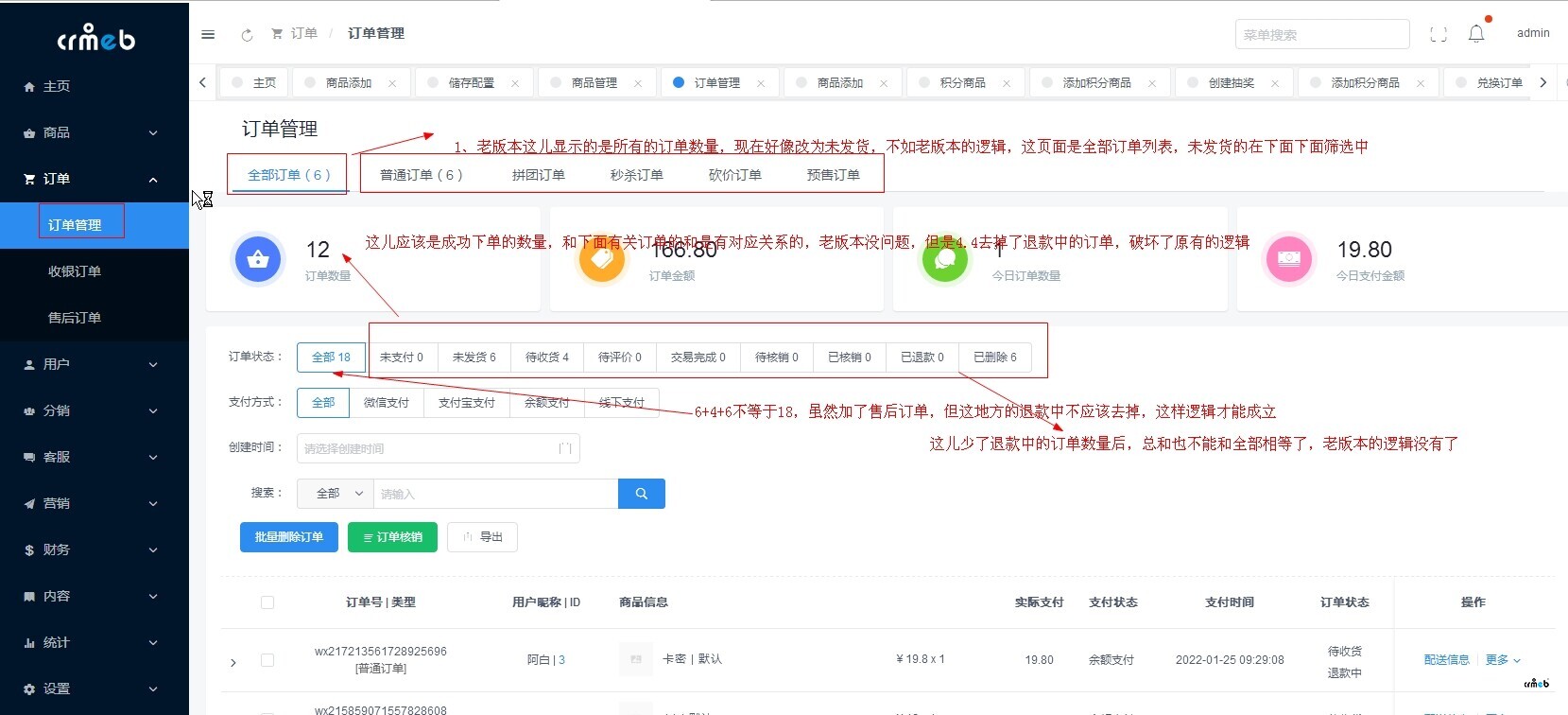
Task: Open the notification bell
Action: [1475, 34]
